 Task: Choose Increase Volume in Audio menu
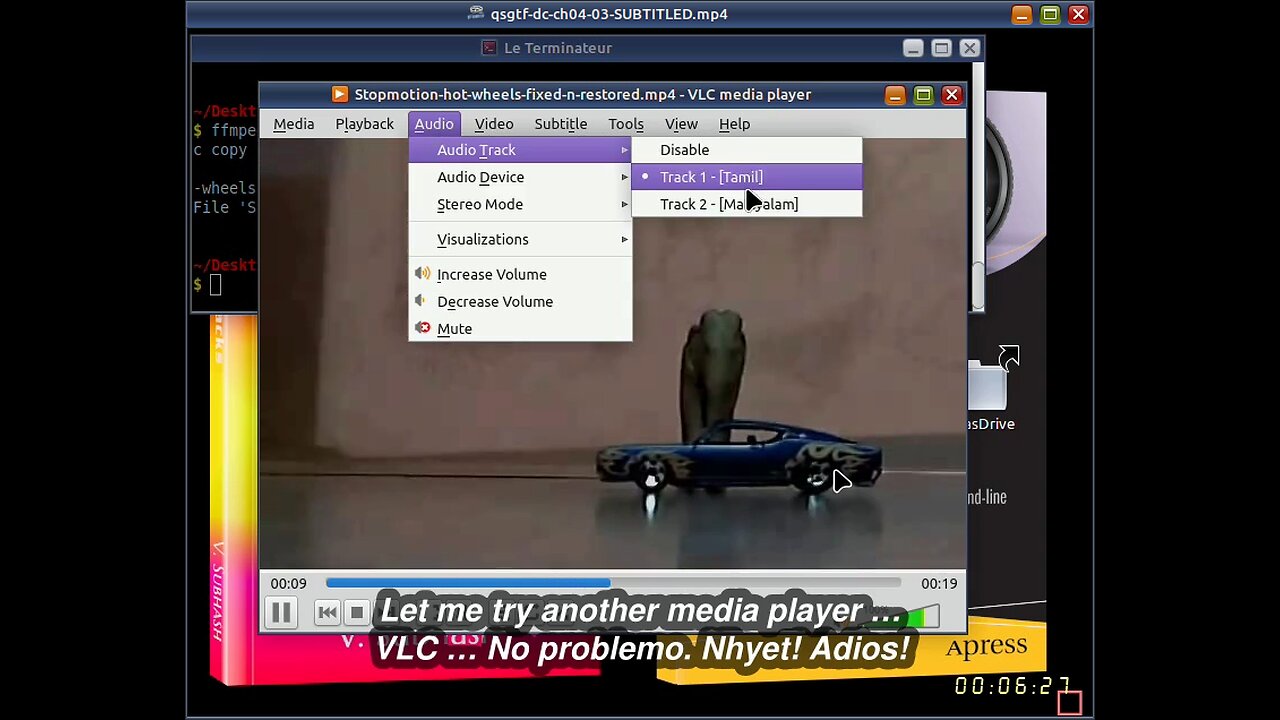520,274
